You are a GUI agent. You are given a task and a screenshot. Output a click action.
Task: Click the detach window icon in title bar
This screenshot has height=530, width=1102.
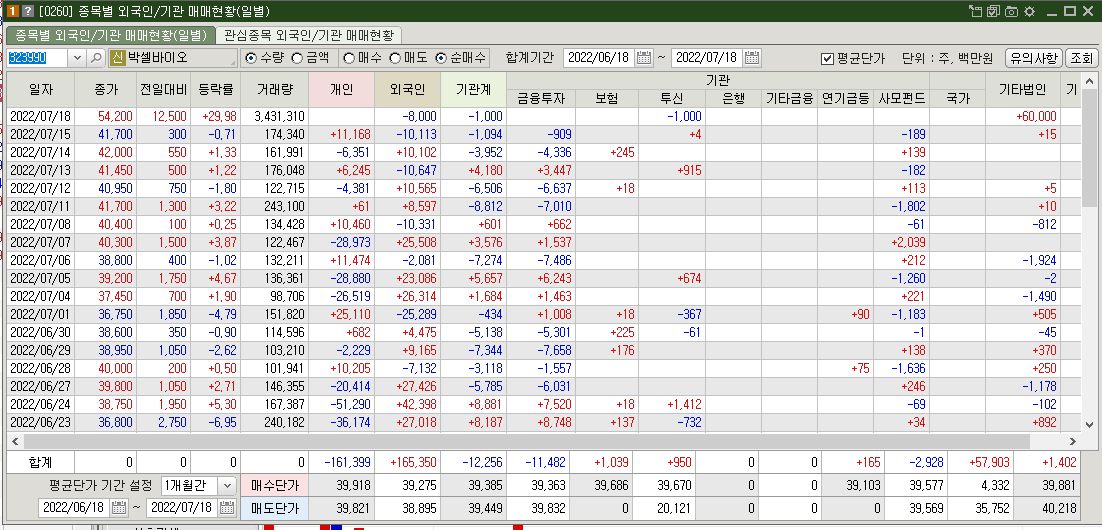[x=975, y=11]
